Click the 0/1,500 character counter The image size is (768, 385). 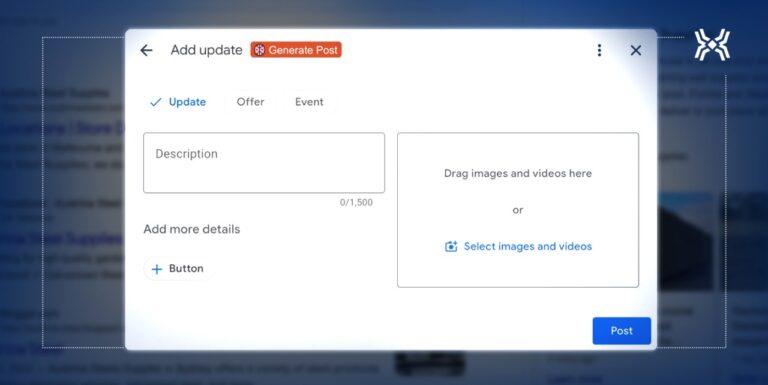(x=356, y=202)
